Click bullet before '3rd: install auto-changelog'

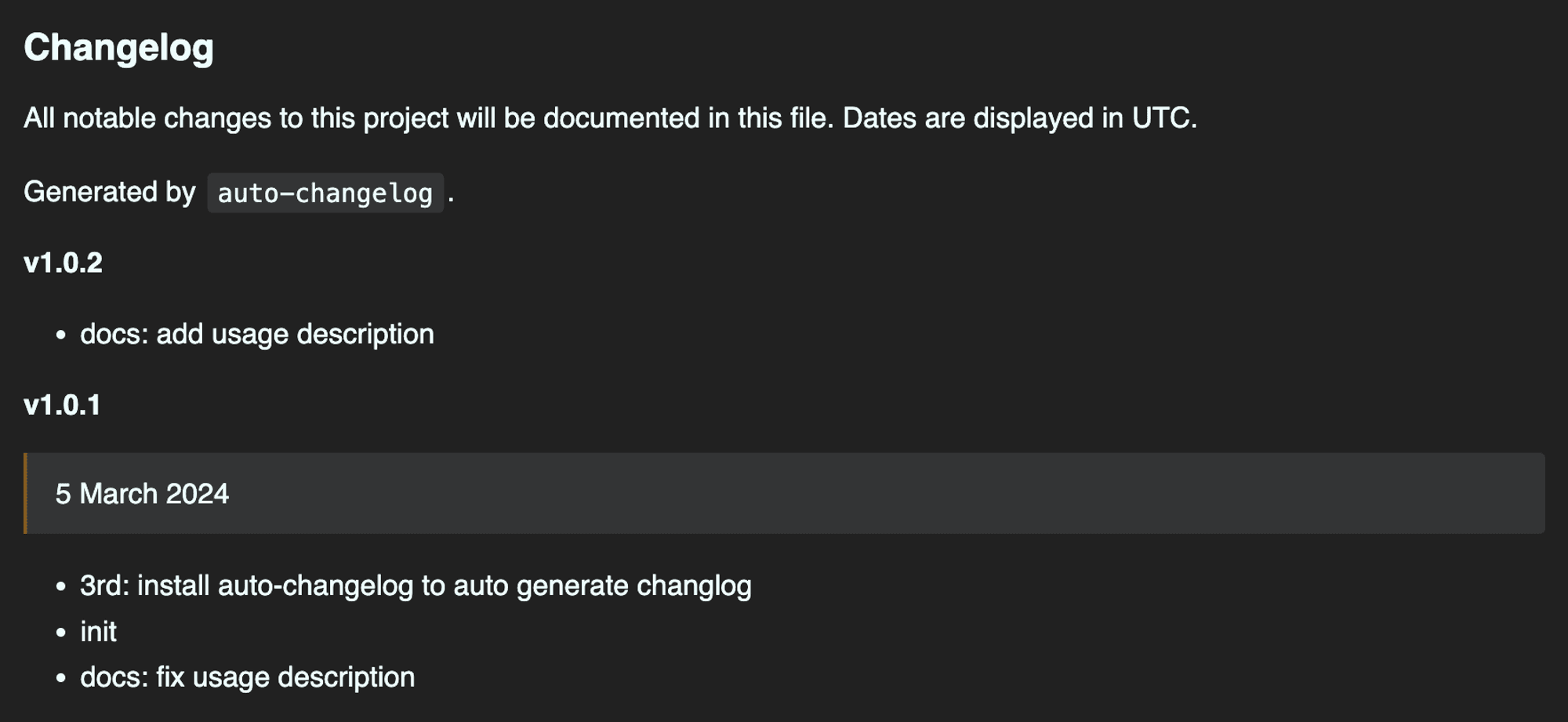point(61,586)
